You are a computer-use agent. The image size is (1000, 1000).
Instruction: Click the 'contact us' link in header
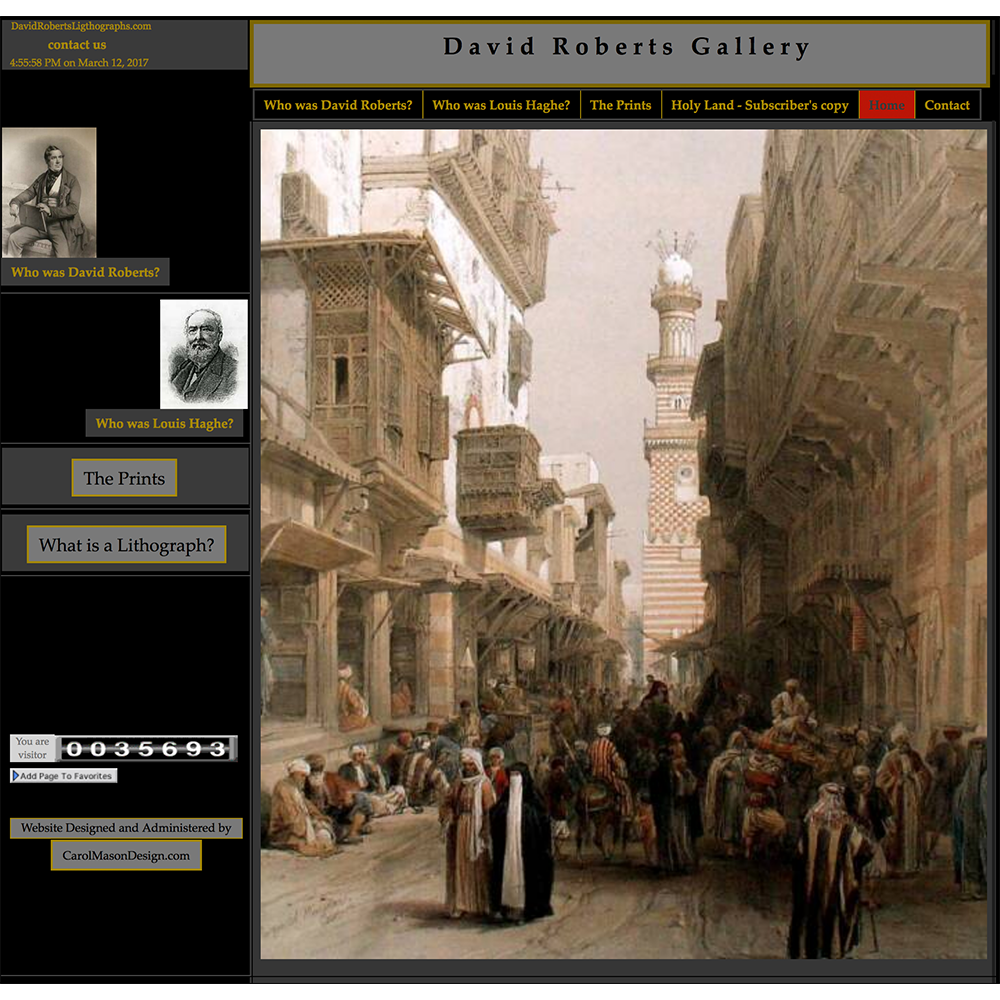(77, 45)
